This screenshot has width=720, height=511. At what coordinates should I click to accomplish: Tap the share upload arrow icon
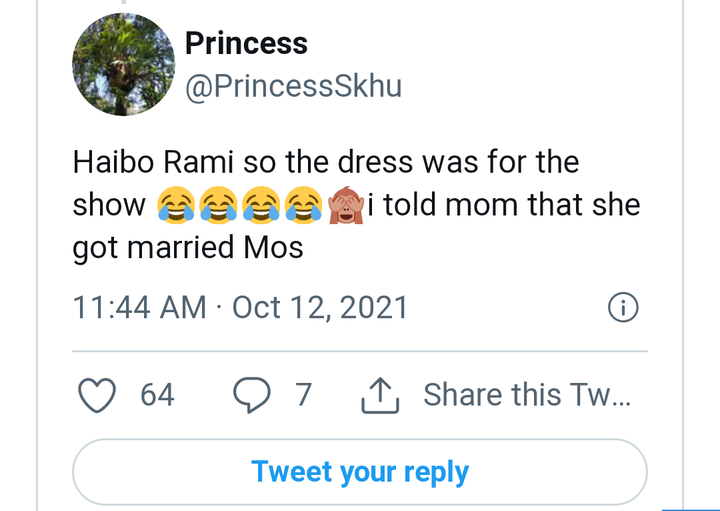click(x=380, y=395)
